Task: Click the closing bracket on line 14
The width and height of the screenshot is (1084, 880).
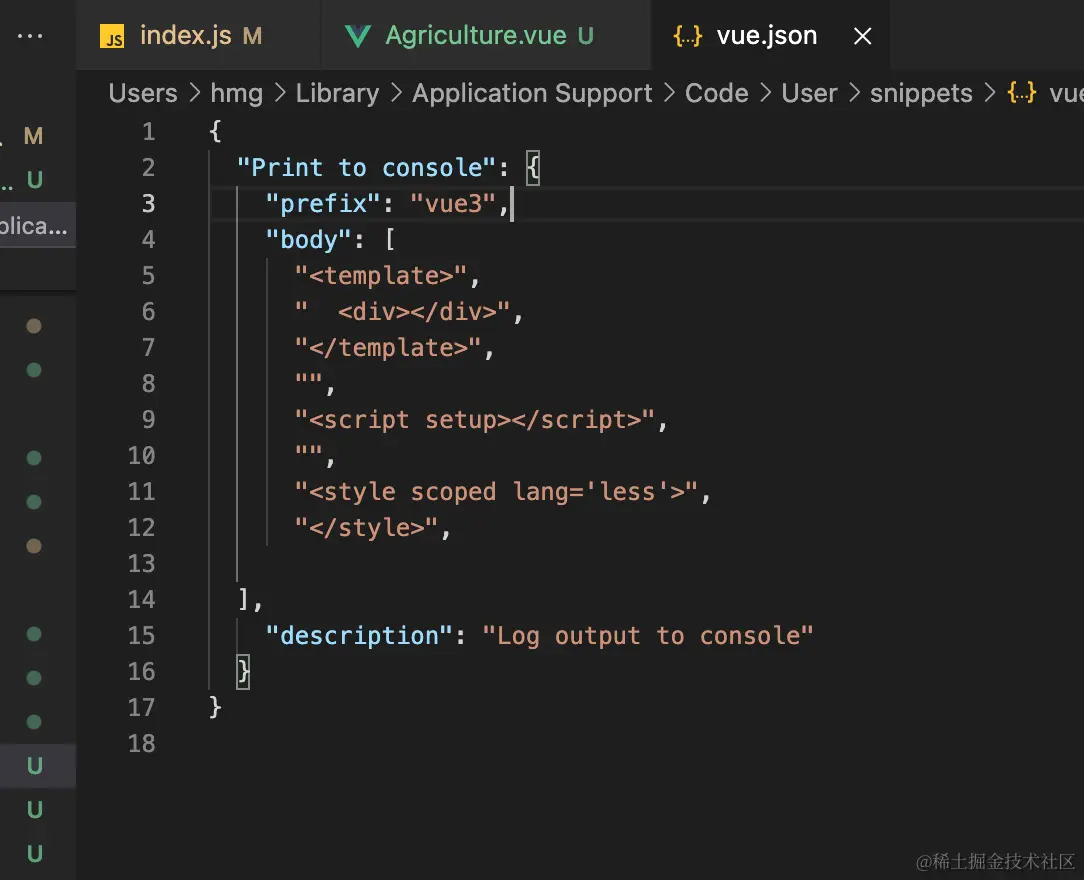Action: pos(243,599)
